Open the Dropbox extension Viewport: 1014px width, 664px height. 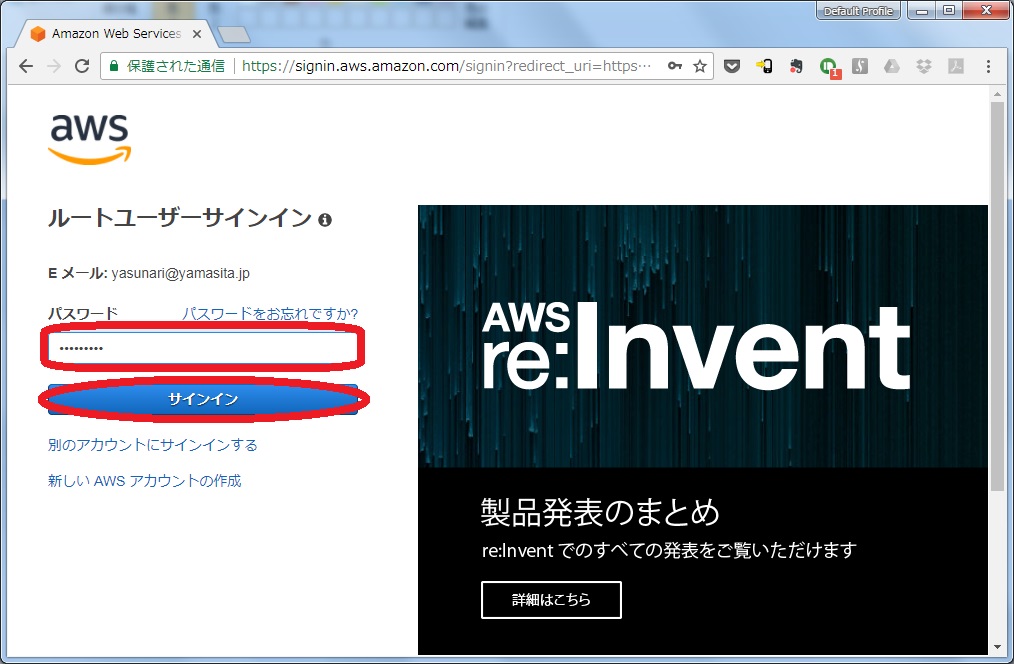pos(924,66)
